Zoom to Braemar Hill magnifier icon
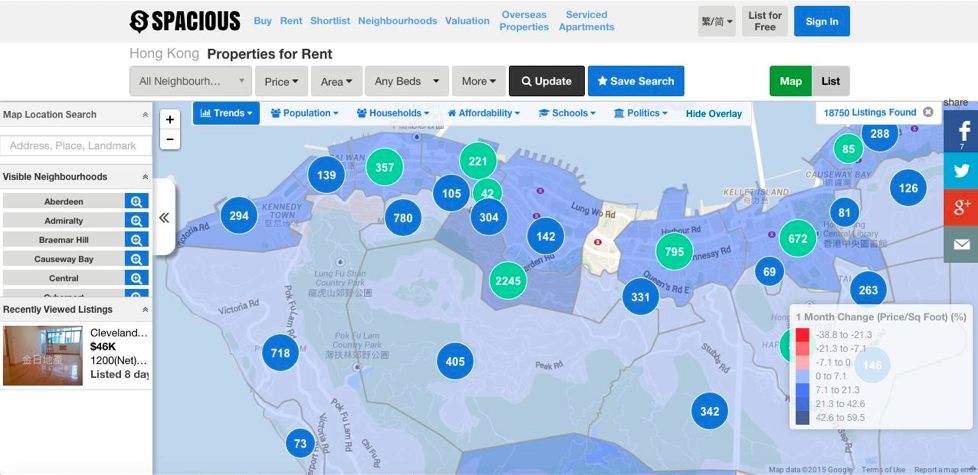The image size is (978, 475). tap(136, 240)
